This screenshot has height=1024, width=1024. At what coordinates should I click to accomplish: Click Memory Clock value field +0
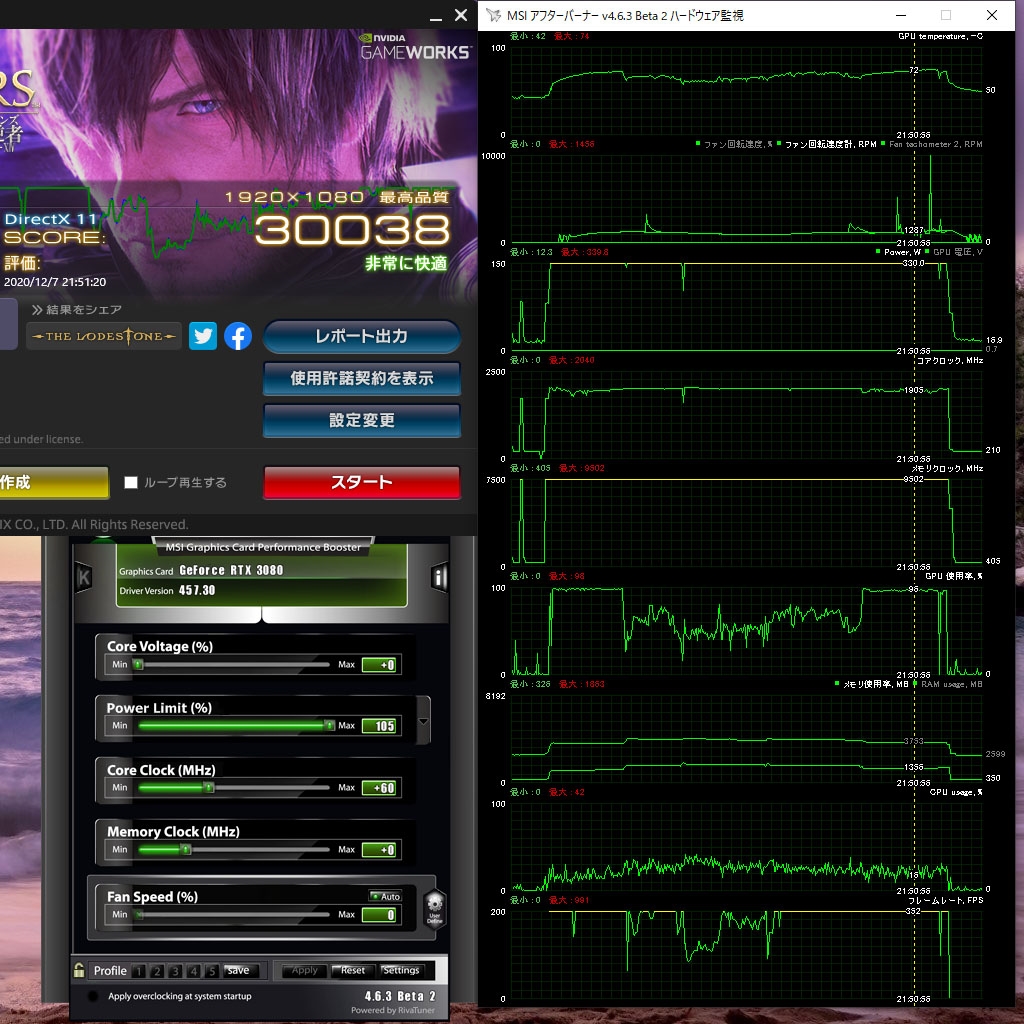[x=379, y=850]
